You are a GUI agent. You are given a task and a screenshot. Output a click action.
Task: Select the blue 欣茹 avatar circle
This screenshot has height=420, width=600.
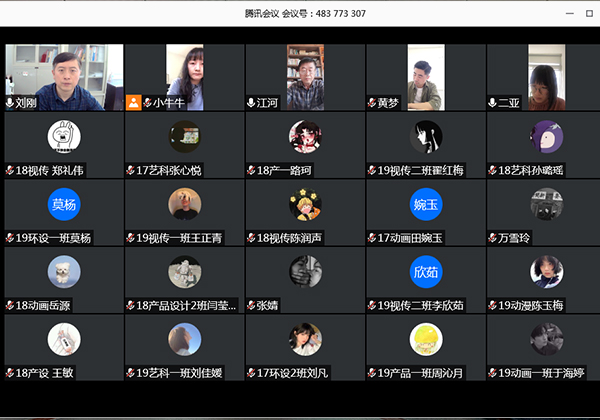[425, 272]
